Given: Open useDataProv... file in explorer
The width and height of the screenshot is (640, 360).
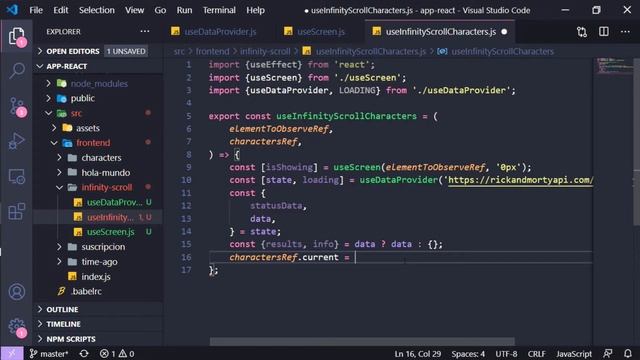Looking at the screenshot, I should tap(114, 202).
